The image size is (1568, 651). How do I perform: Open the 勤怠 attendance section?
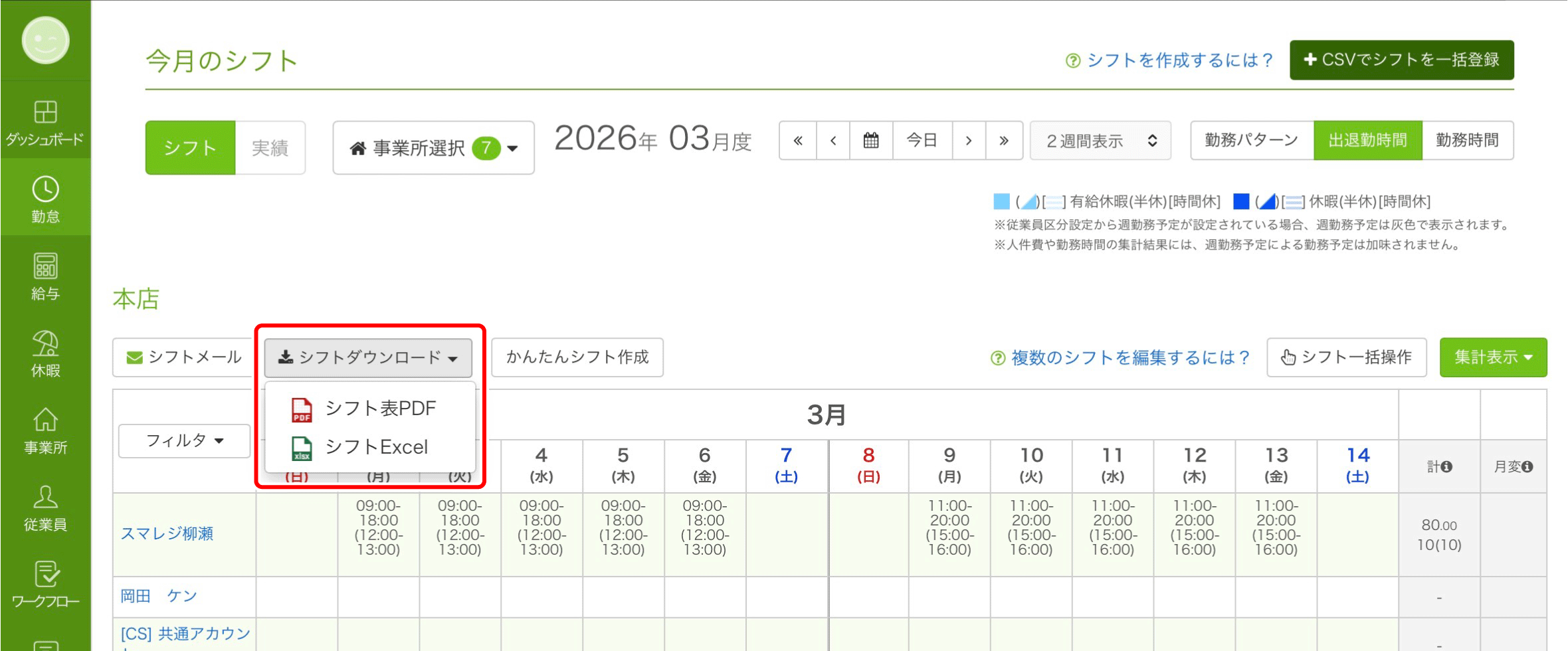click(45, 199)
